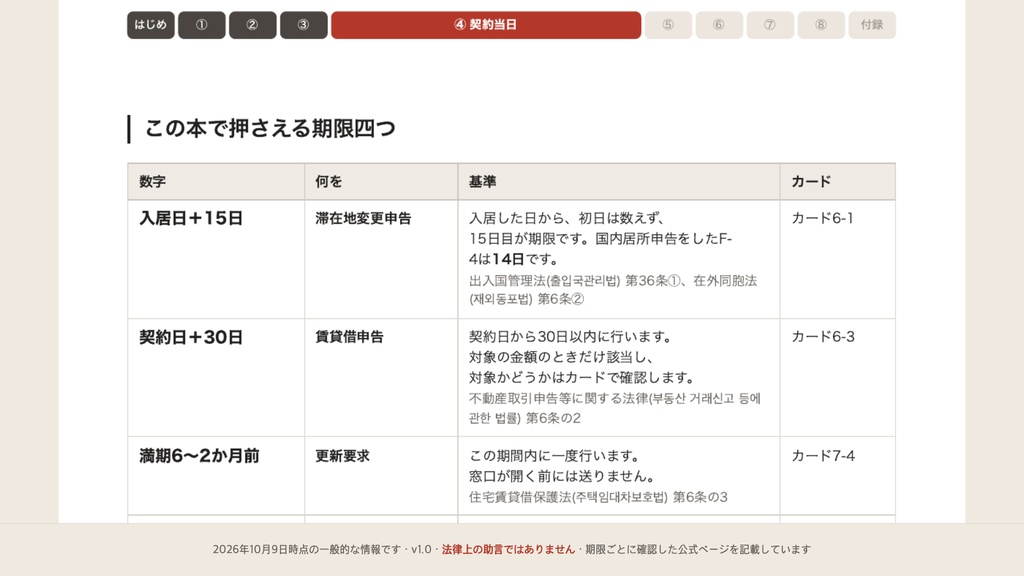Go to chapter ① tab
Image resolution: width=1024 pixels, height=576 pixels.
click(202, 25)
